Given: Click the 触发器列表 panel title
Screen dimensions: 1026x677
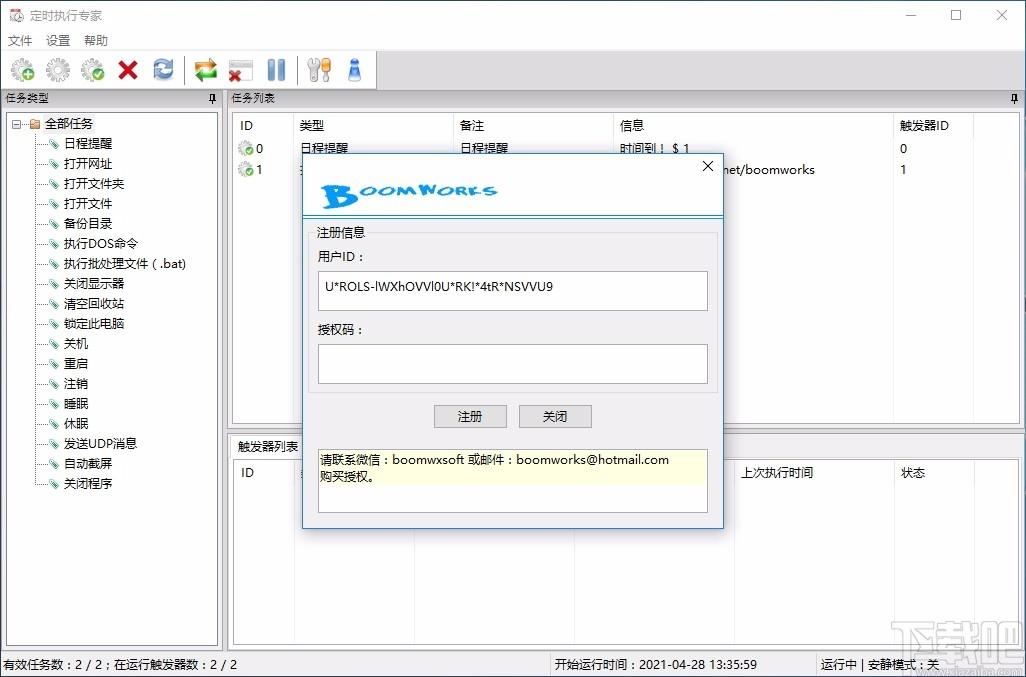Looking at the screenshot, I should click(268, 447).
